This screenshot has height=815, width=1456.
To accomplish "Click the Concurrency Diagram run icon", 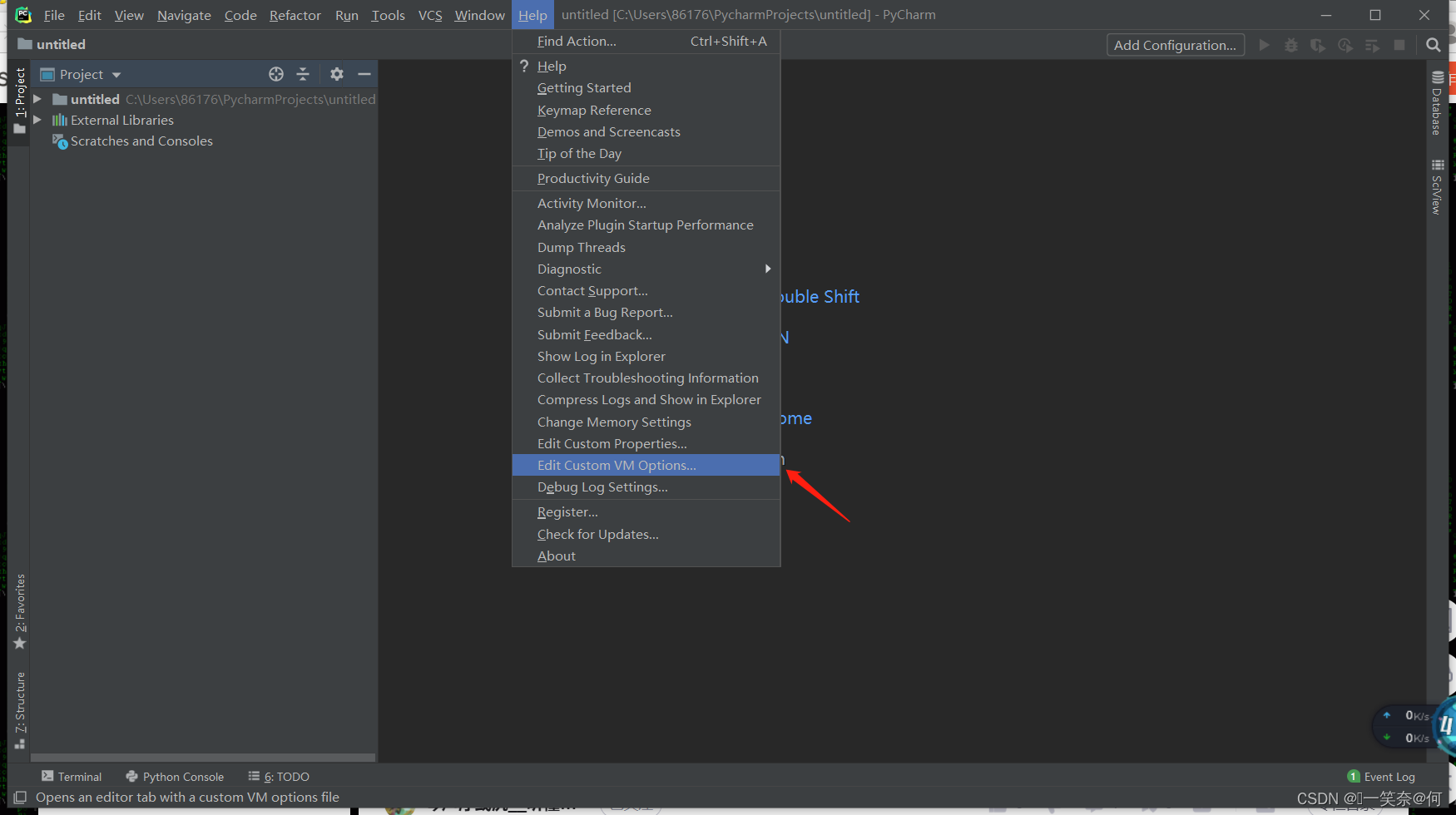I will (x=1373, y=45).
